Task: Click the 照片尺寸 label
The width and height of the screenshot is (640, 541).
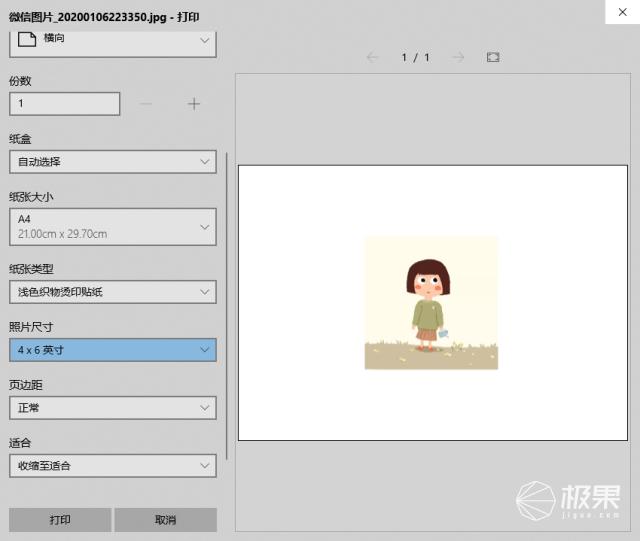Action: coord(31,327)
